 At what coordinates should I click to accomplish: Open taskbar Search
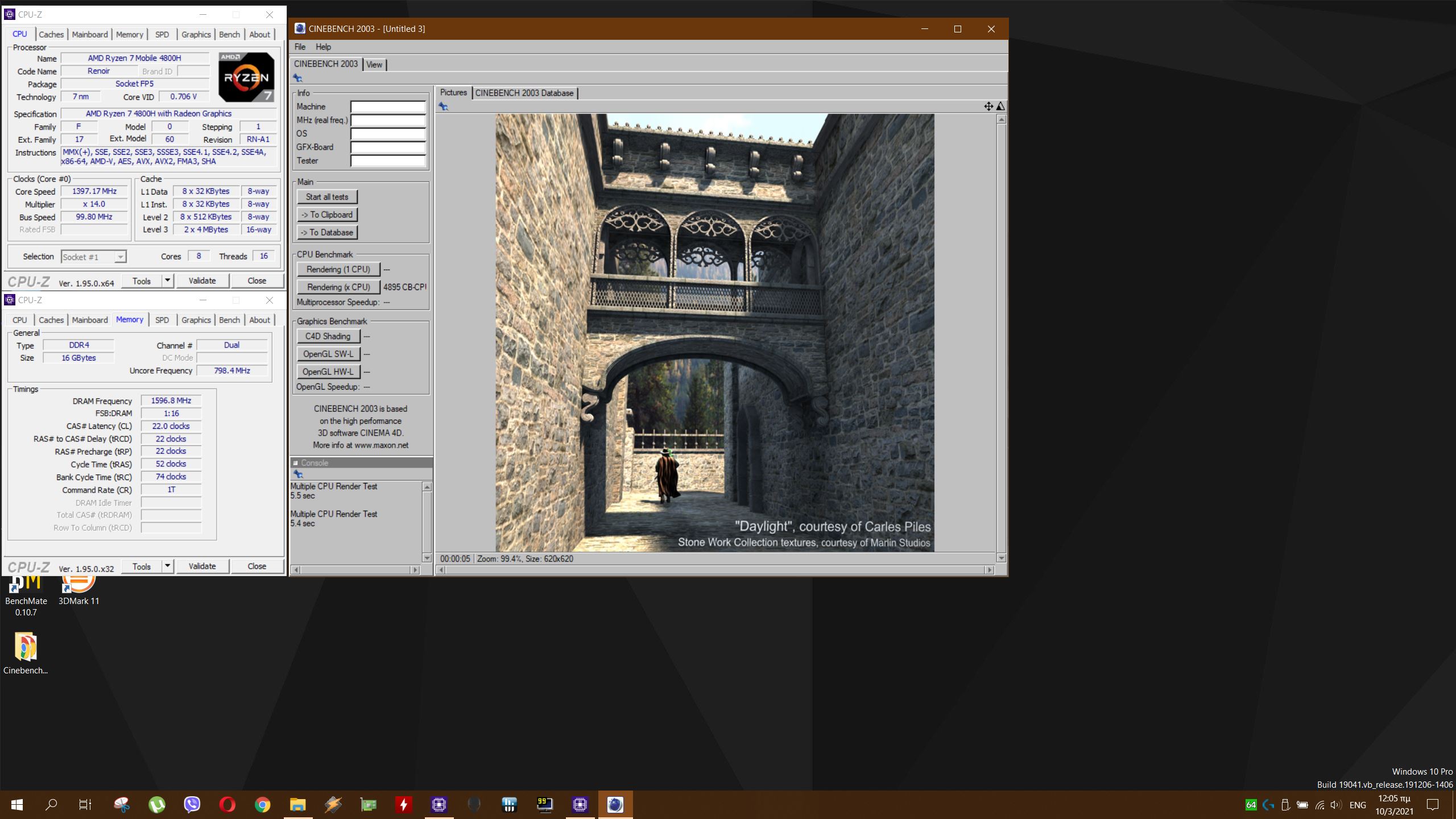(x=51, y=805)
